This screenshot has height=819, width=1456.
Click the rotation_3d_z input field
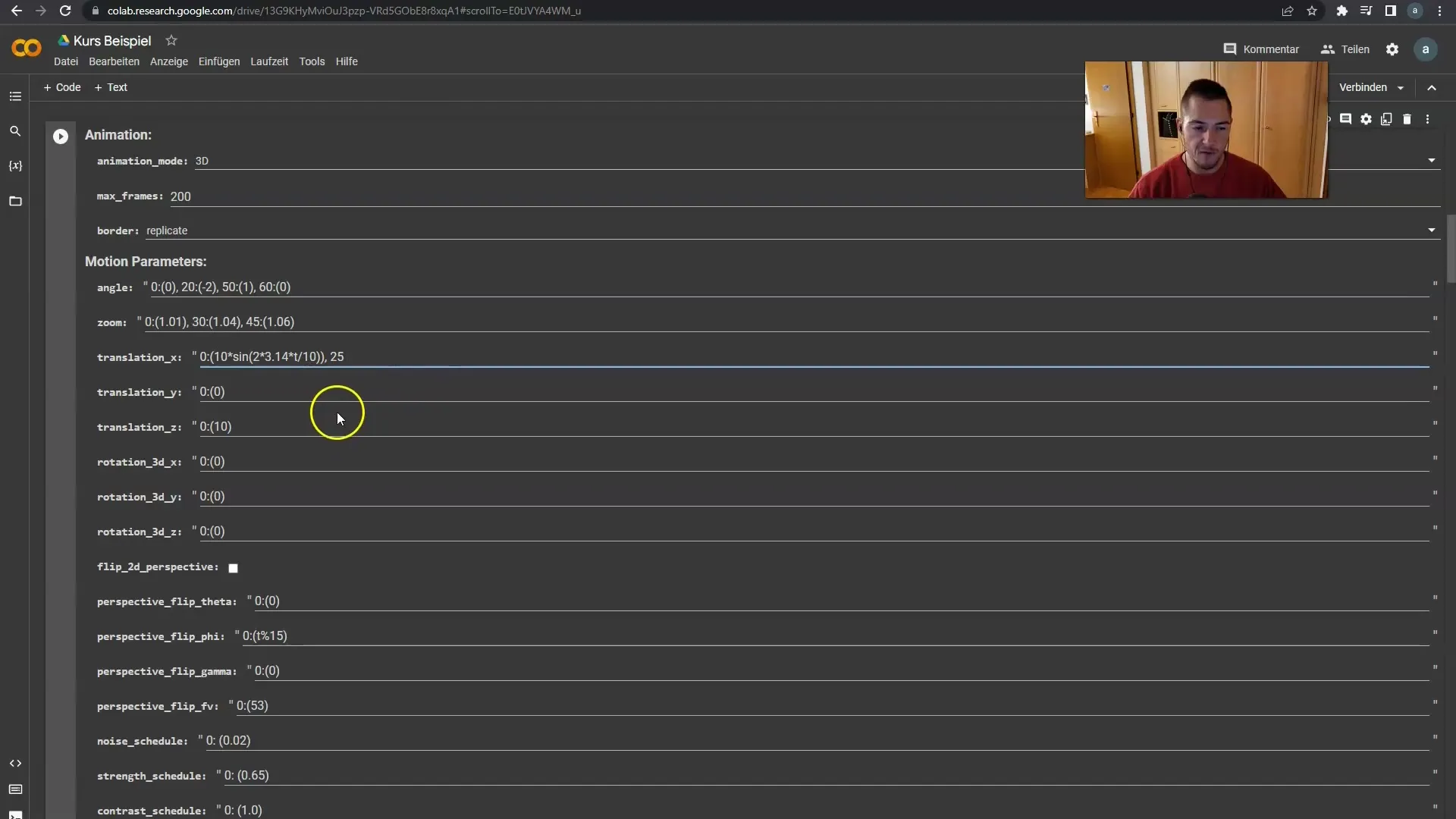(814, 532)
